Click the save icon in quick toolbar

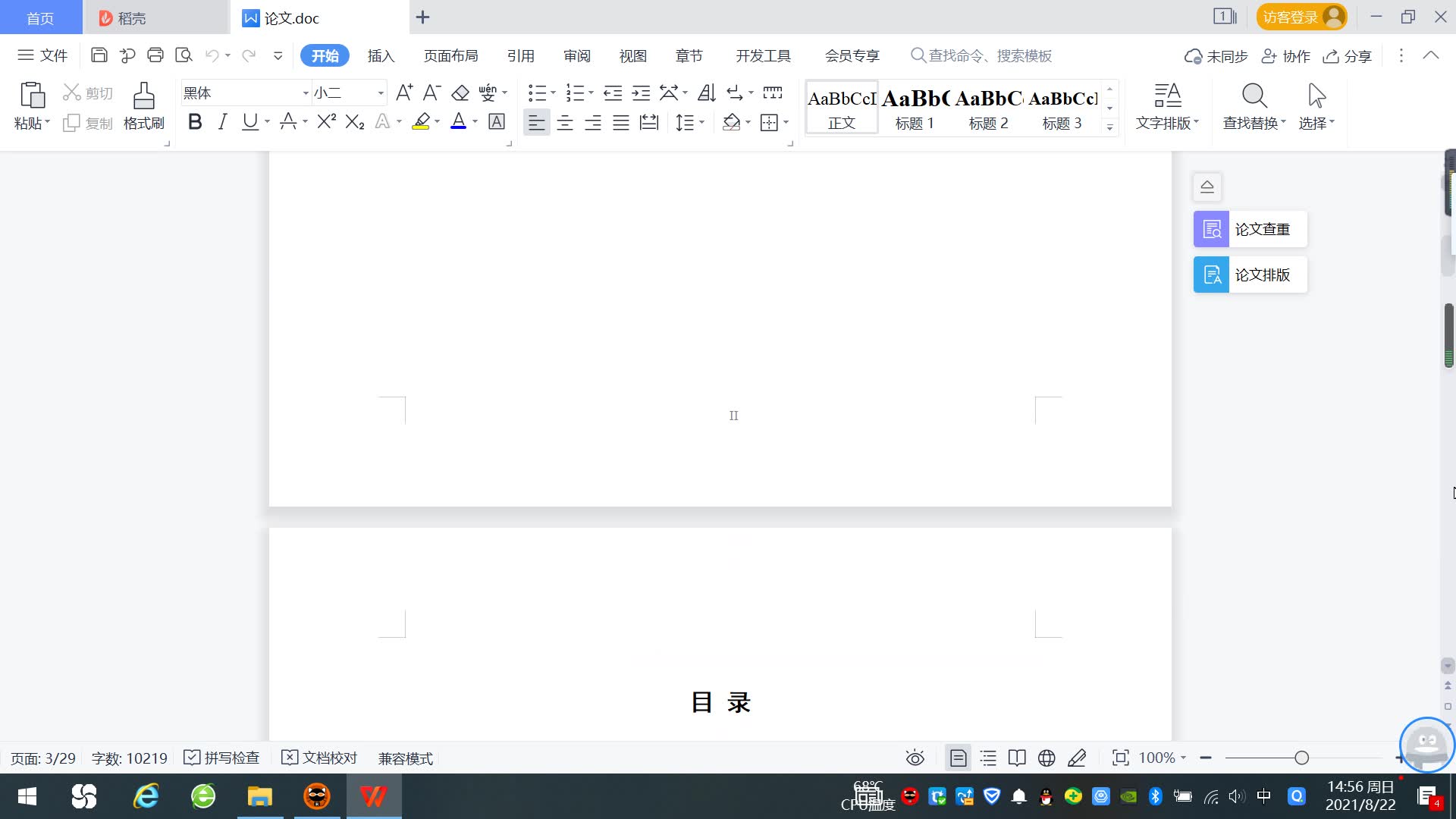click(99, 55)
